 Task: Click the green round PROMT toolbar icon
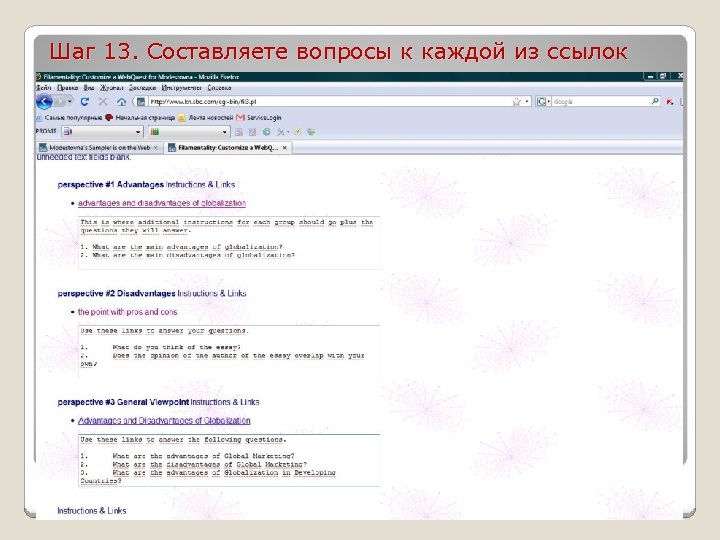tap(266, 132)
